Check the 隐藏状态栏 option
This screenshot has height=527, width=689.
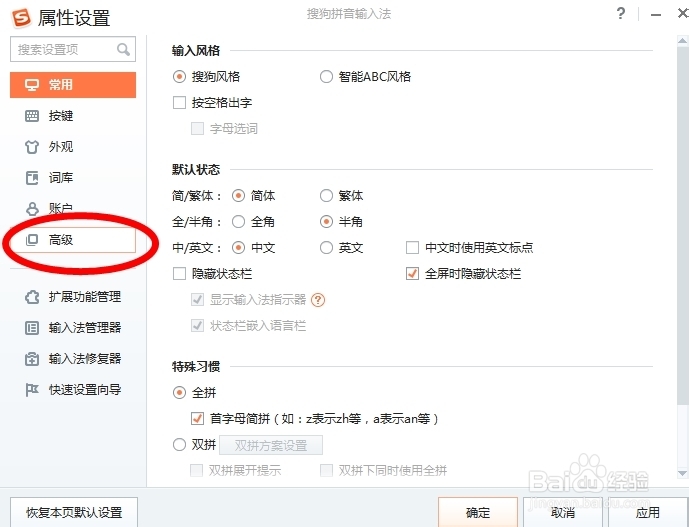pos(179,274)
